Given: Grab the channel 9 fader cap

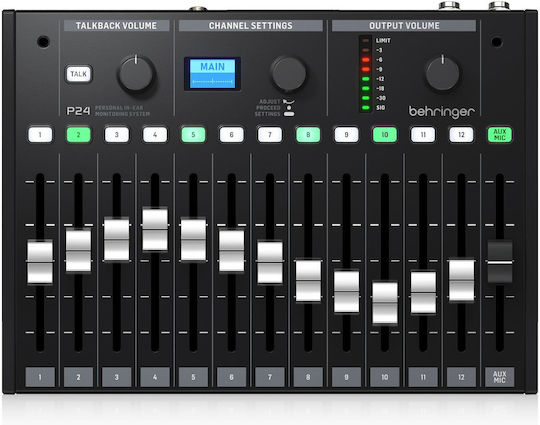Looking at the screenshot, I should pos(346,291).
